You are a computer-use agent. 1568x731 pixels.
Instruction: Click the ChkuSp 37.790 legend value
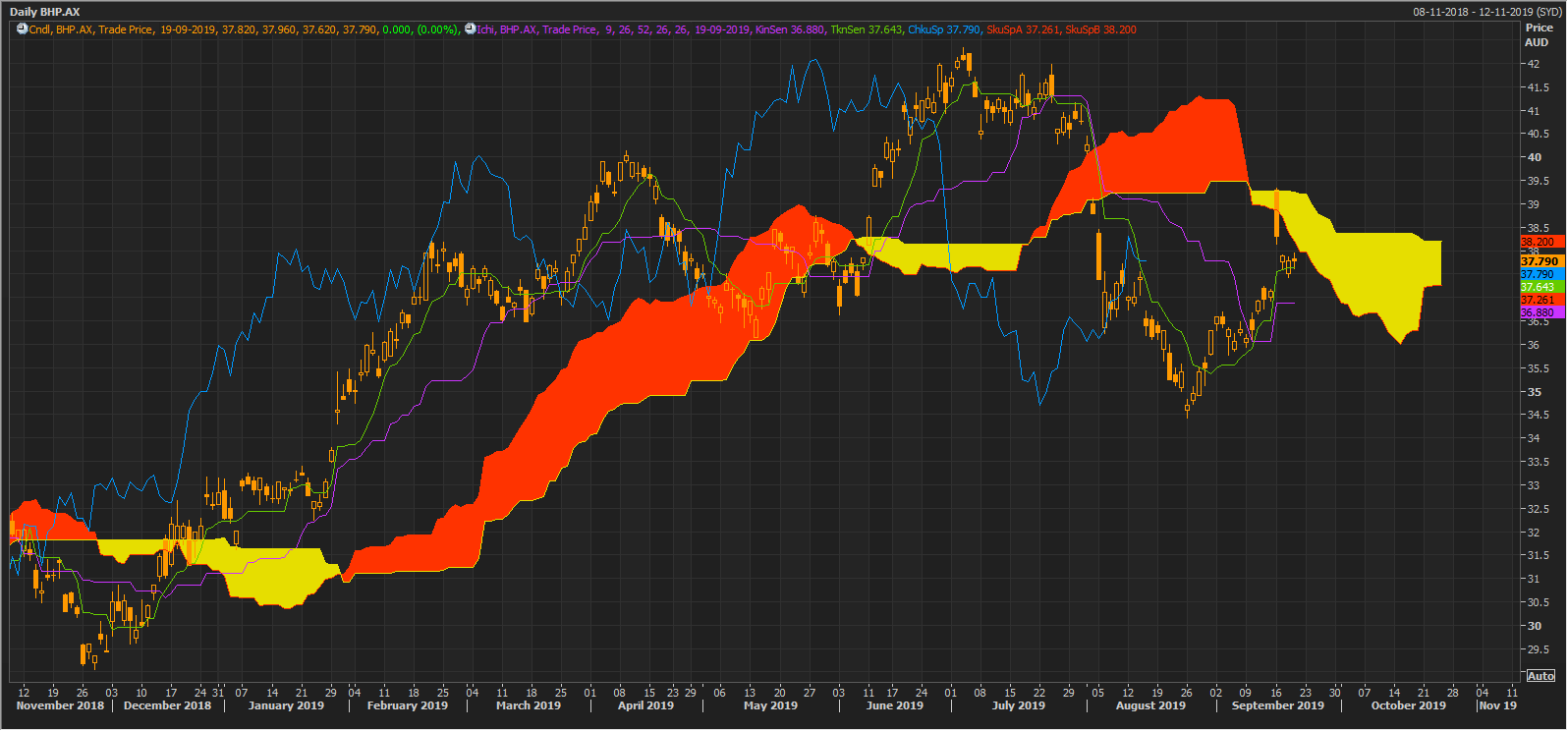coord(944,29)
